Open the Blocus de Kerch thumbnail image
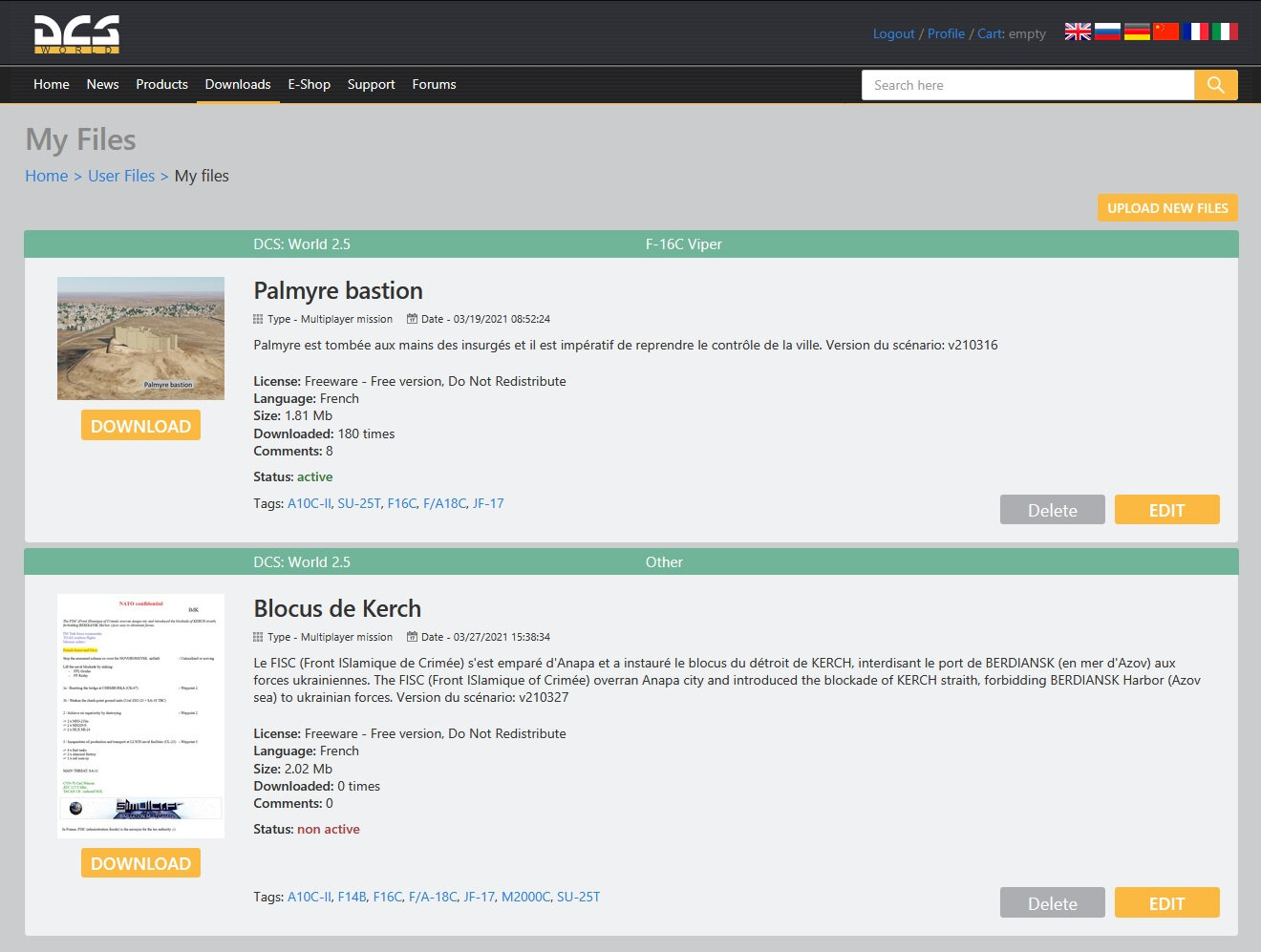Viewport: 1261px width, 952px height. pos(141,716)
